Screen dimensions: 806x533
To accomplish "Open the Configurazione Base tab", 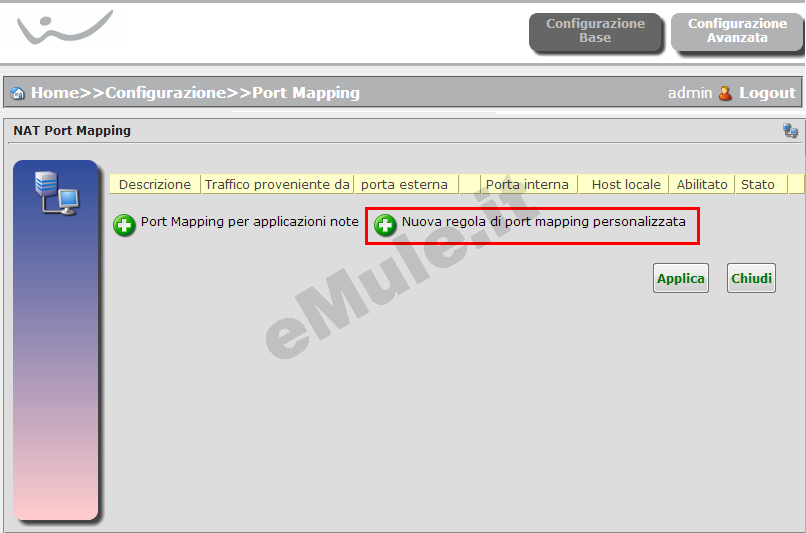I will pos(595,31).
